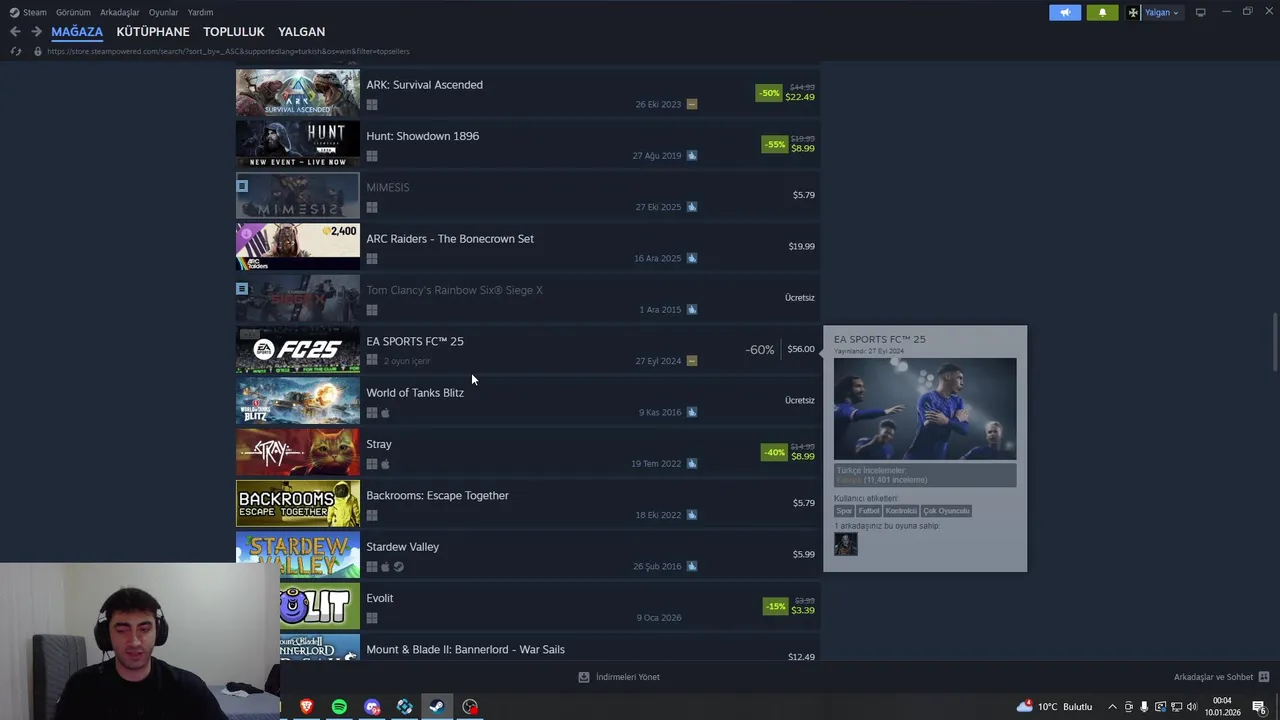Switch to the MAĞAZA tab
This screenshot has width=1280, height=720.
[x=77, y=32]
